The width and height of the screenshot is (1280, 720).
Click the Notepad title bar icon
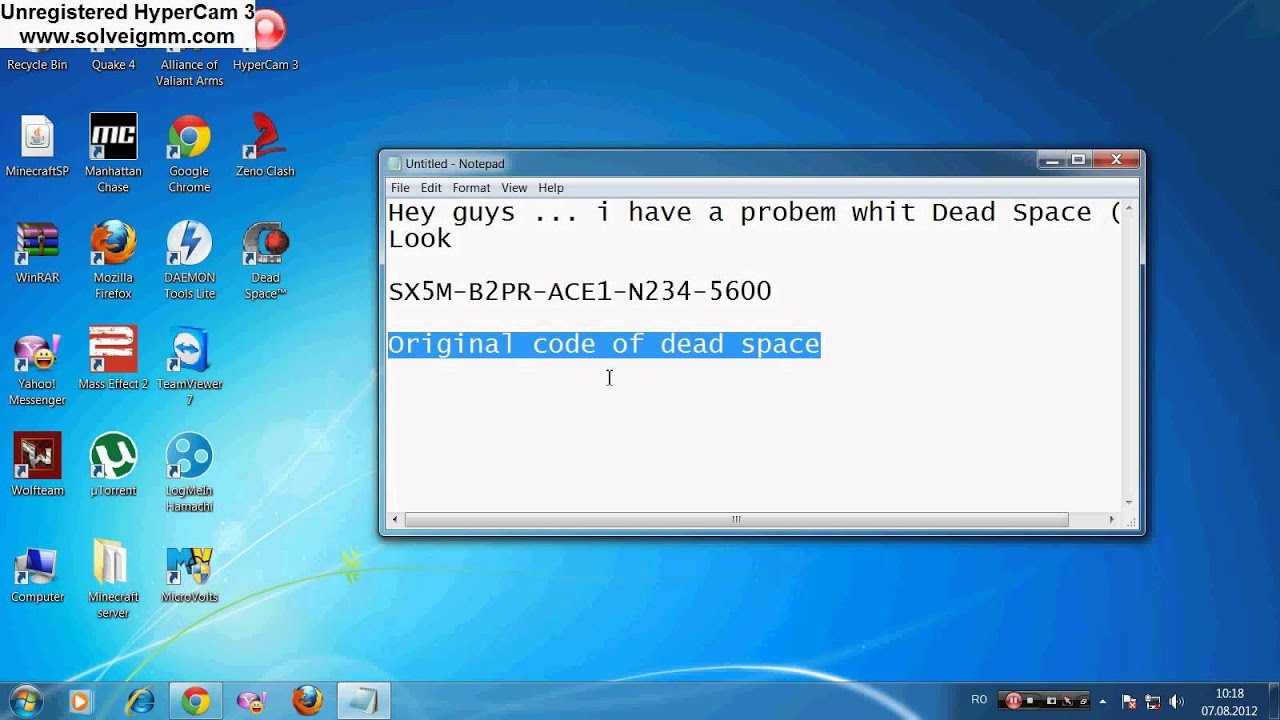395,164
